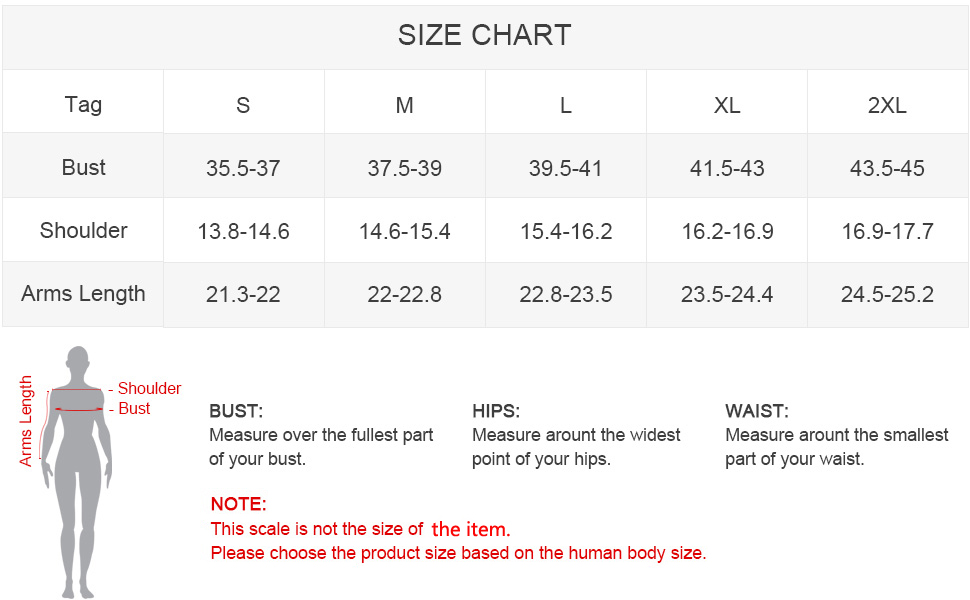Select the M size column header
Image resolution: width=970 pixels, height=600 pixels.
click(x=404, y=105)
